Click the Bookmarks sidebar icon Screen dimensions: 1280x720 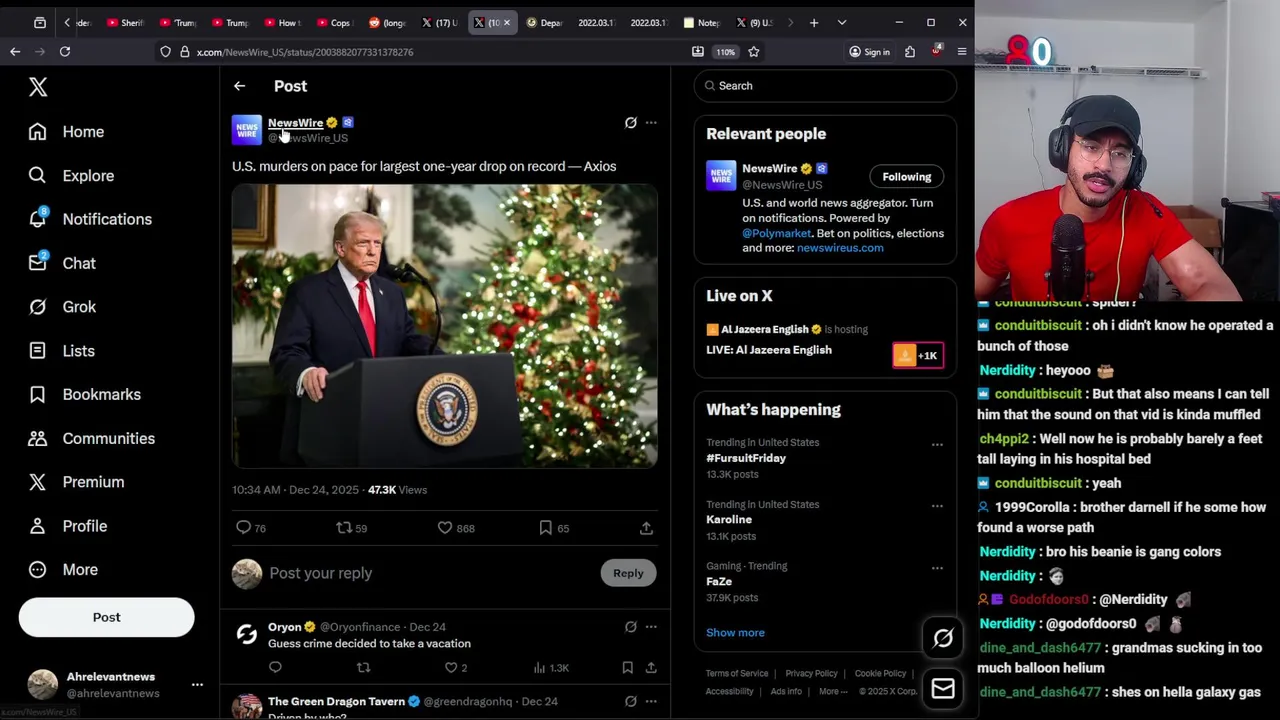37,394
